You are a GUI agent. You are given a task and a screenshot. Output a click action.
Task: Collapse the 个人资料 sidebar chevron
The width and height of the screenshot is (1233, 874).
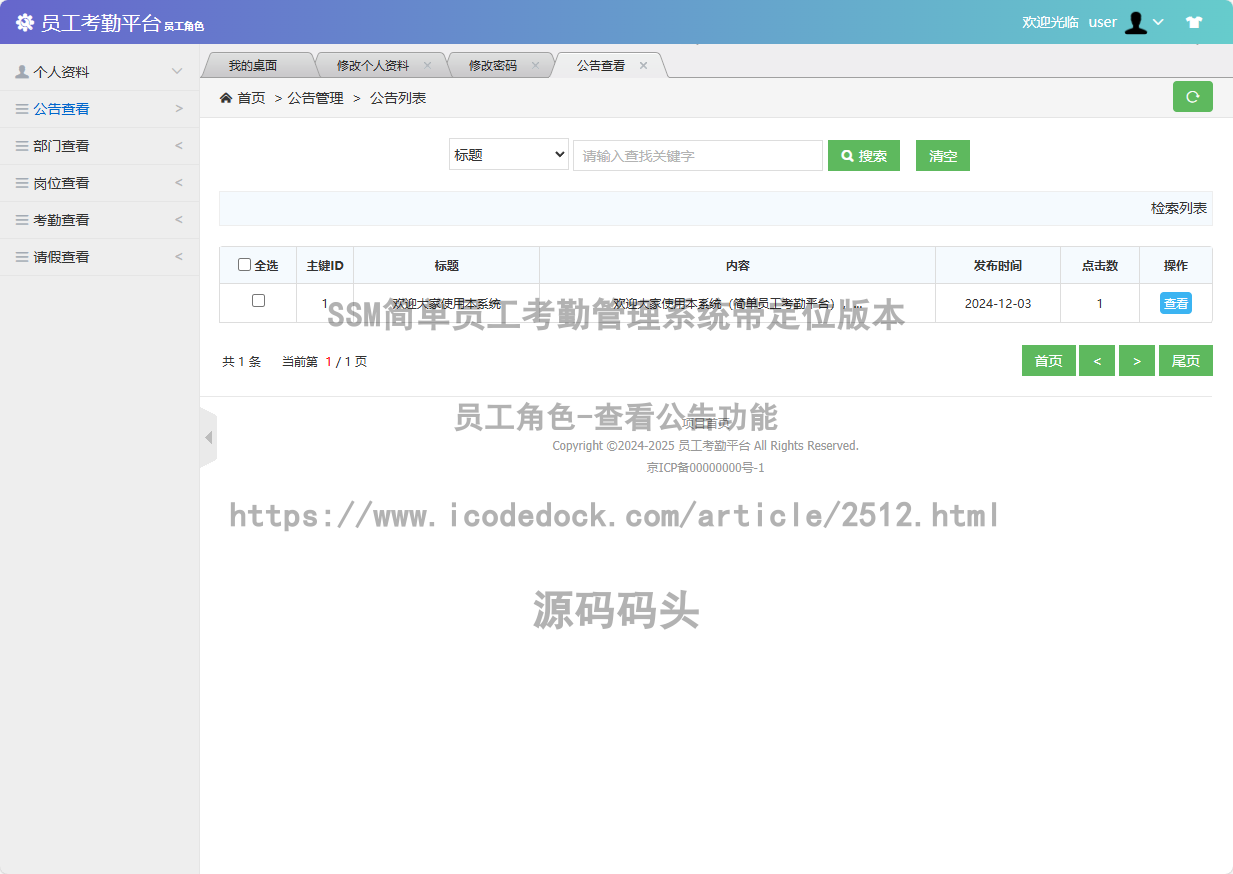tap(177, 72)
